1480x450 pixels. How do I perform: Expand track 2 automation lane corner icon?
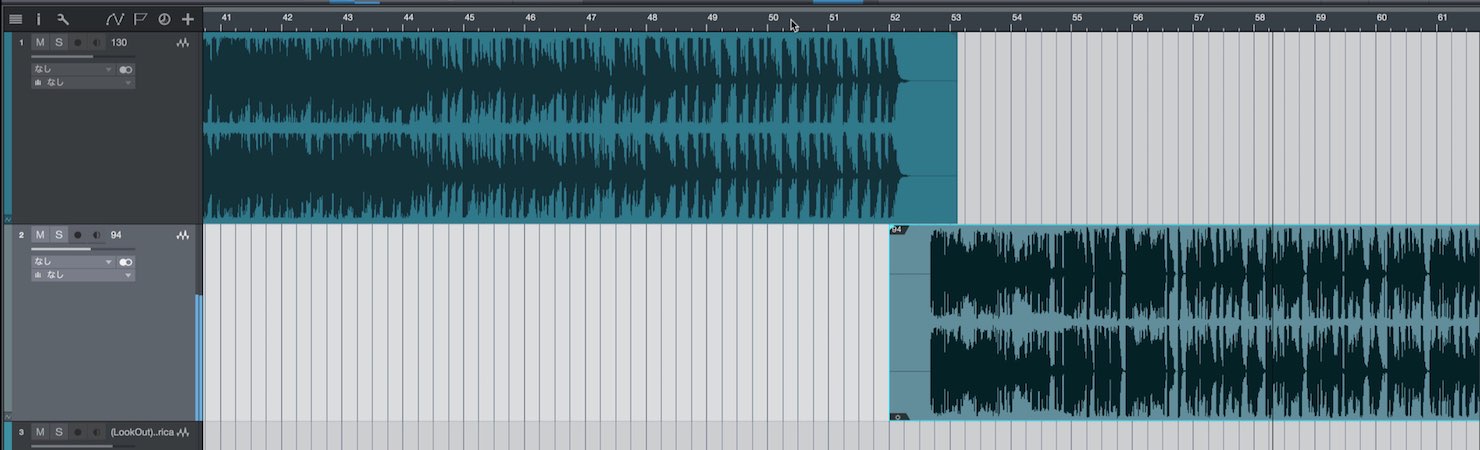[x=8, y=416]
